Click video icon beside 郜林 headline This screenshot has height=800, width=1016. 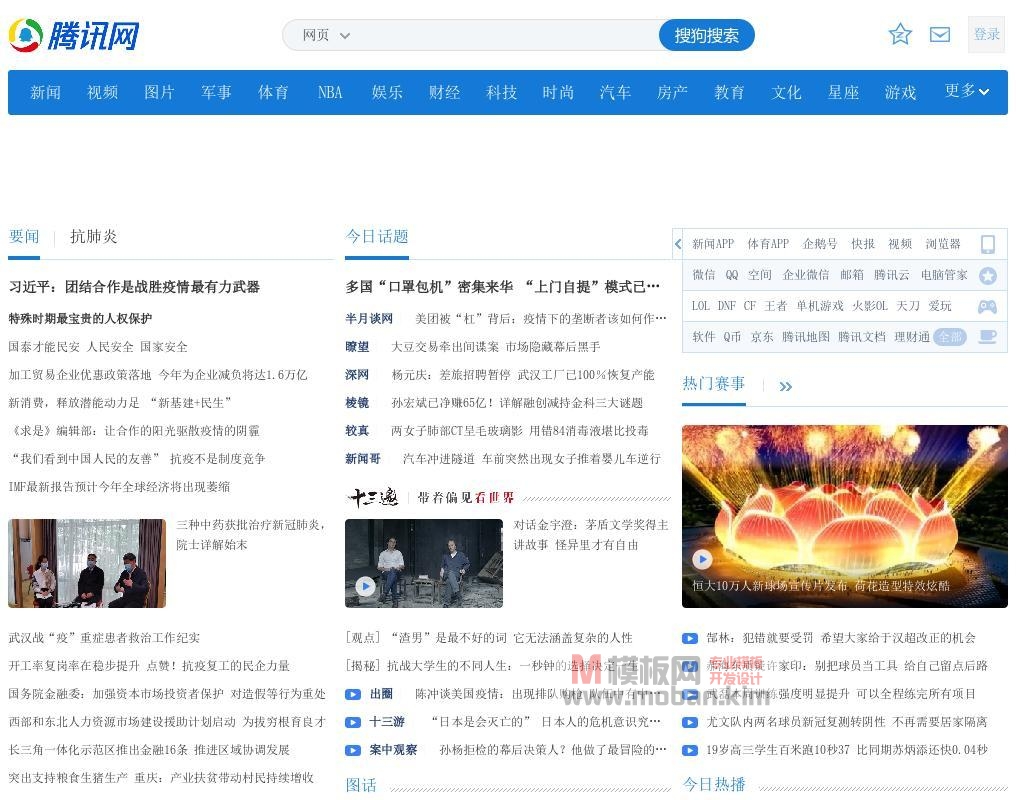tap(689, 638)
